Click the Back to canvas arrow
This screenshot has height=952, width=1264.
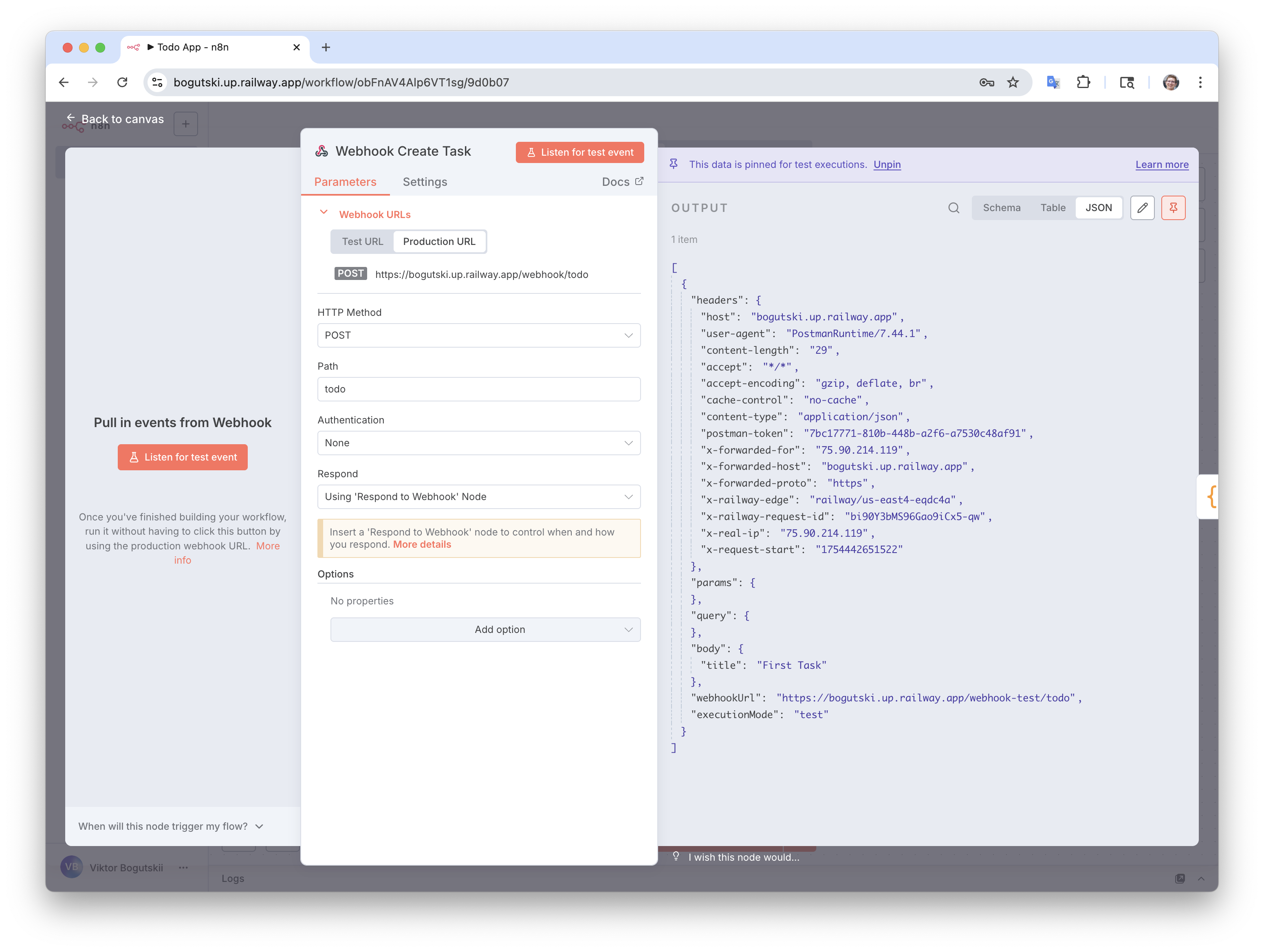tap(70, 118)
